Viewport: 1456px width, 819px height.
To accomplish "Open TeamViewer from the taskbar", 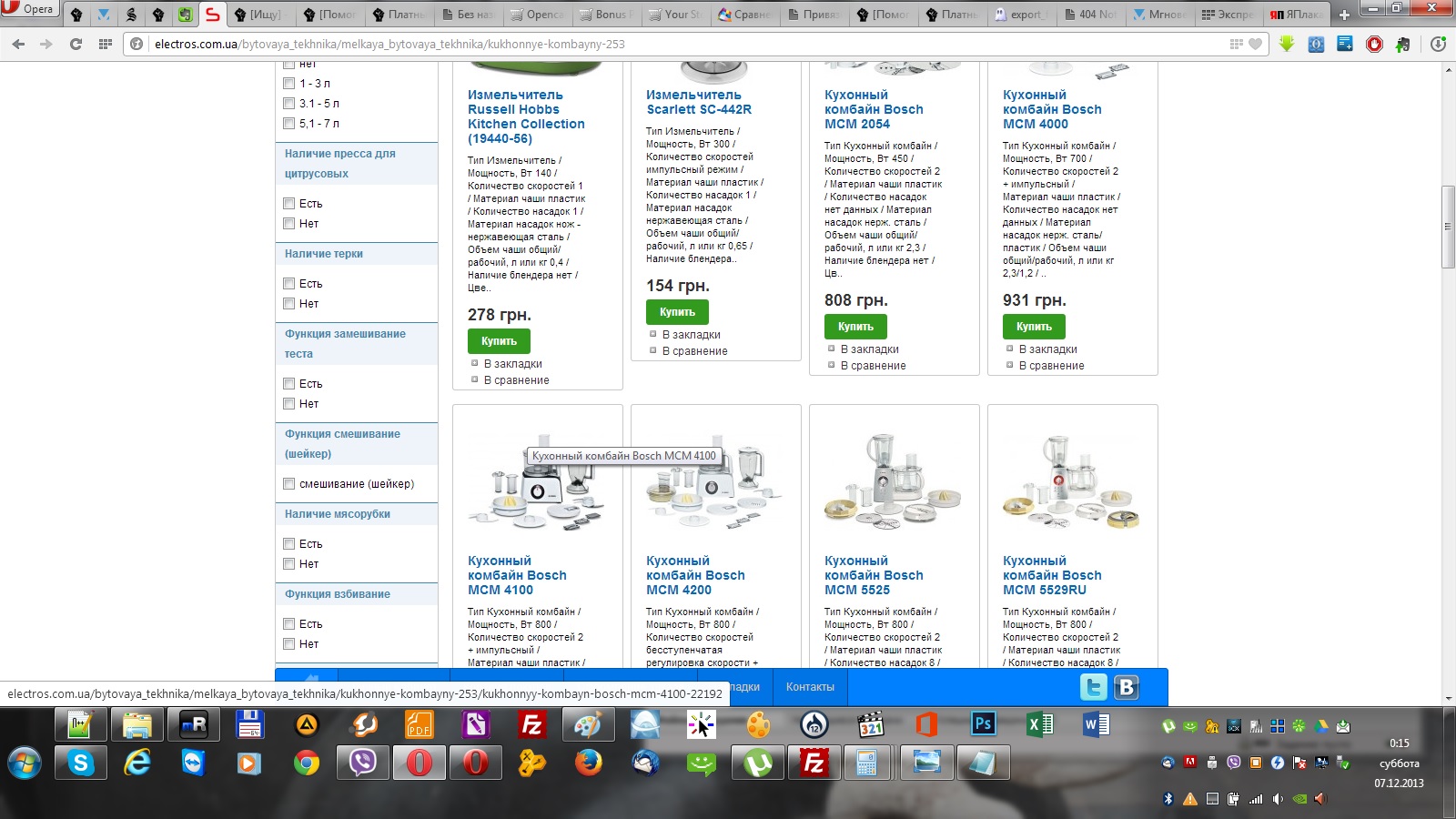I will 194,763.
